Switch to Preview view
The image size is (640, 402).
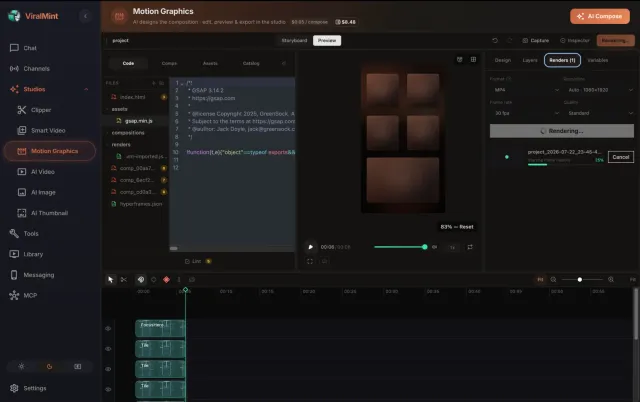327,40
